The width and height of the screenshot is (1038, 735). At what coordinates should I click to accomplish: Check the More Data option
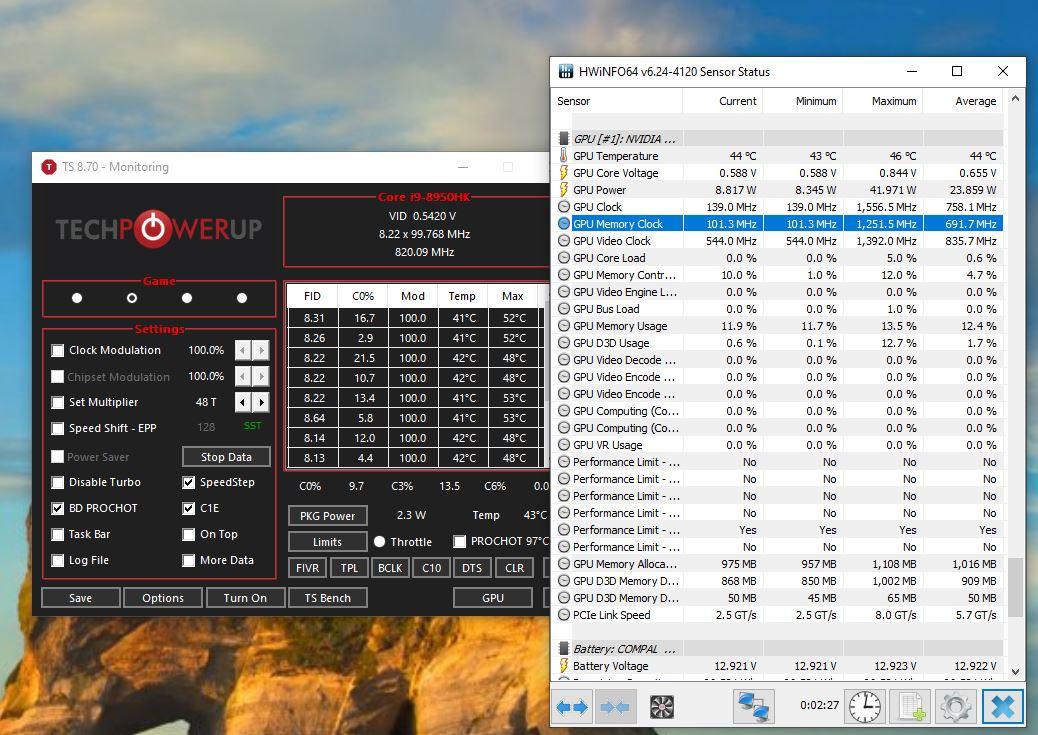pyautogui.click(x=189, y=561)
